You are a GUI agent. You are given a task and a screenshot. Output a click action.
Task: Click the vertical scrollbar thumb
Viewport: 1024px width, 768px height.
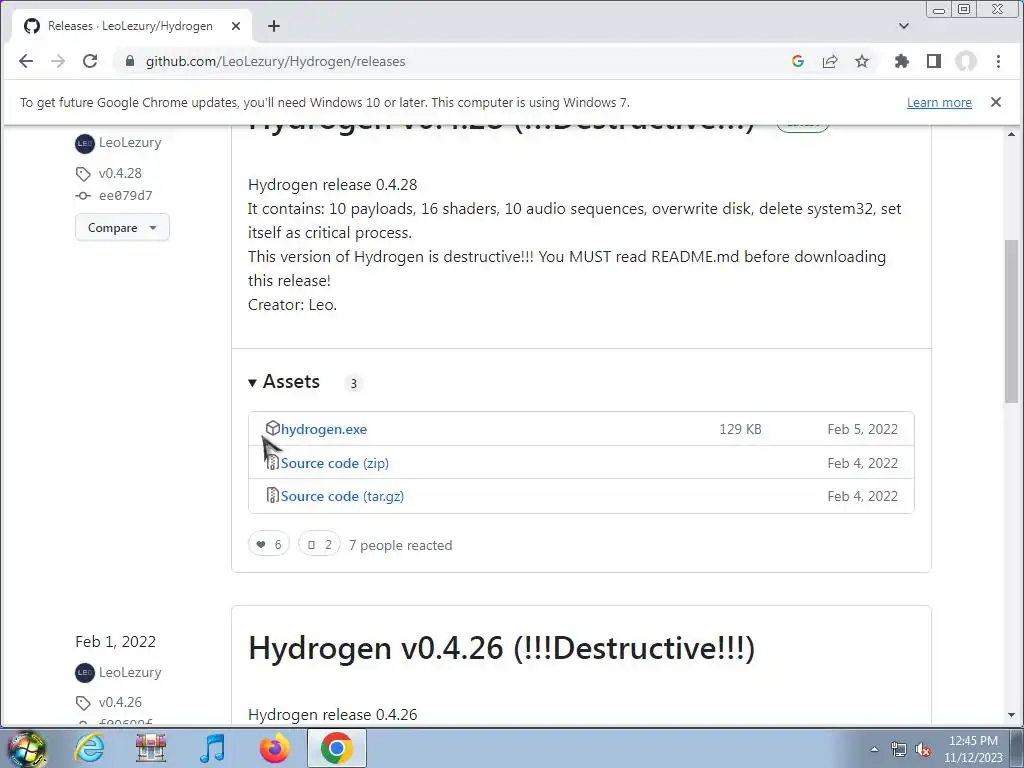pyautogui.click(x=1012, y=322)
